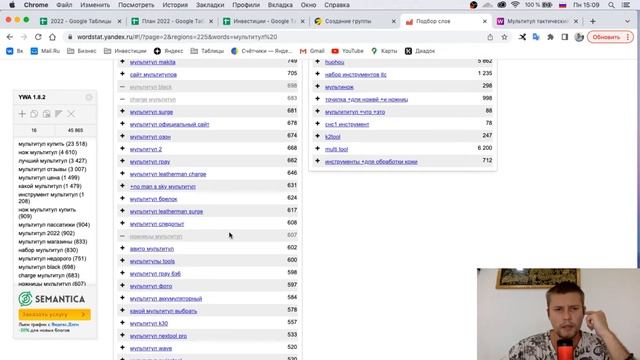
Task: Add 'мультитул k30' with plus icon
Action: pyautogui.click(x=122, y=323)
